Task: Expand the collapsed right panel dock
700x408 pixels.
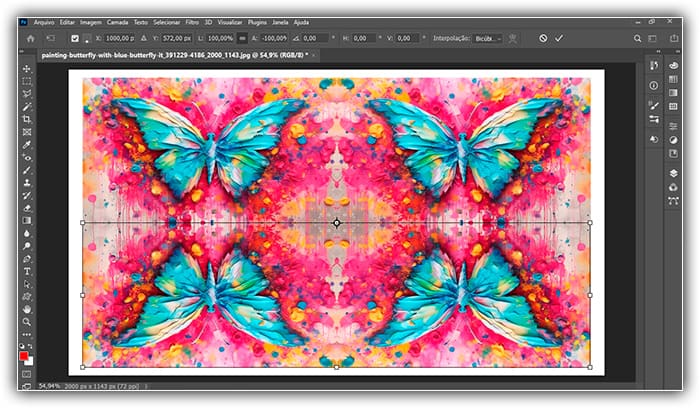Action: pos(677,53)
